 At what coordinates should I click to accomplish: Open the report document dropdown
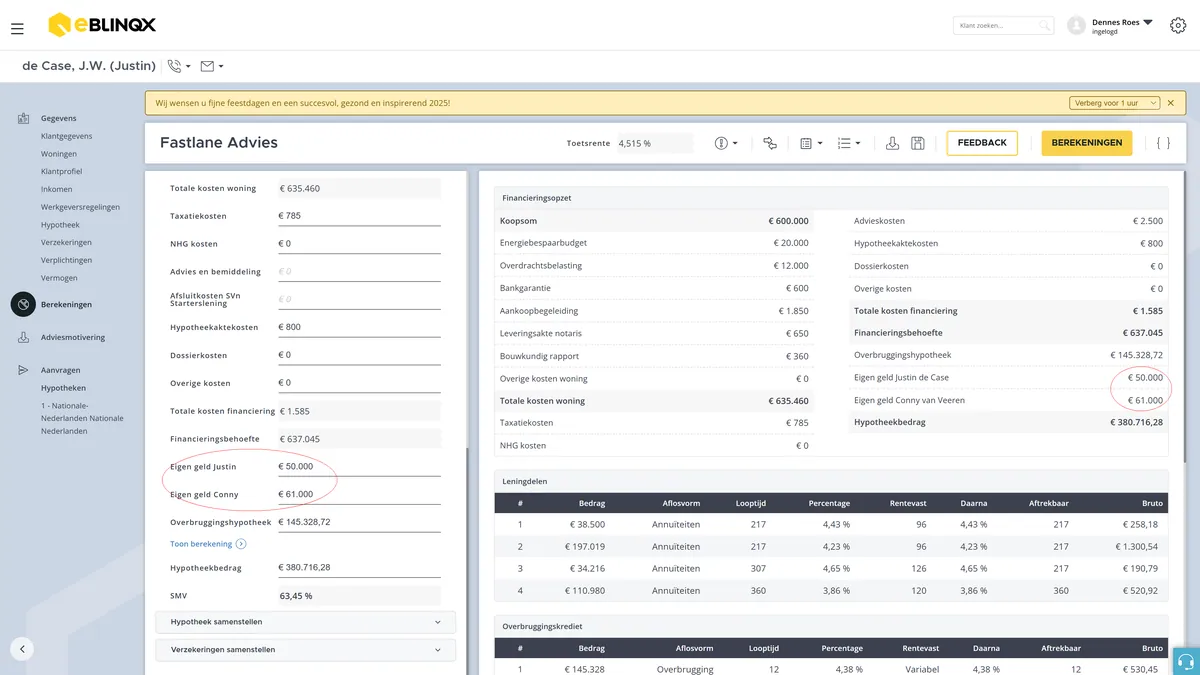pyautogui.click(x=810, y=143)
